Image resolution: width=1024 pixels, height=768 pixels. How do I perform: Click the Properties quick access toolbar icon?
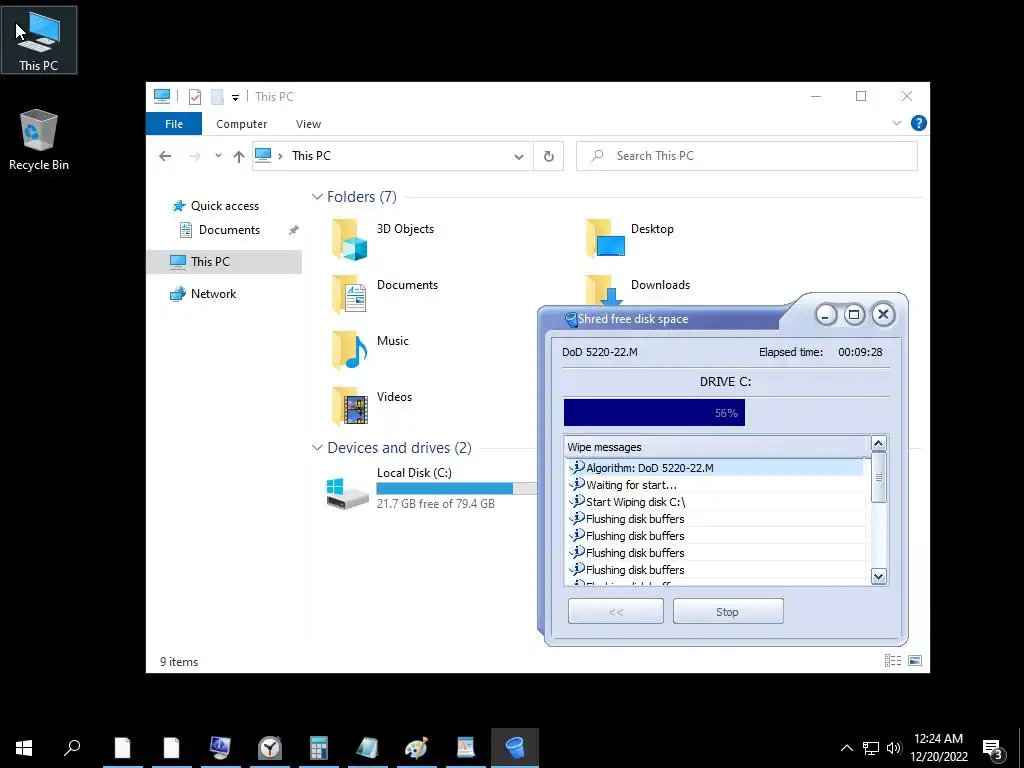195,97
